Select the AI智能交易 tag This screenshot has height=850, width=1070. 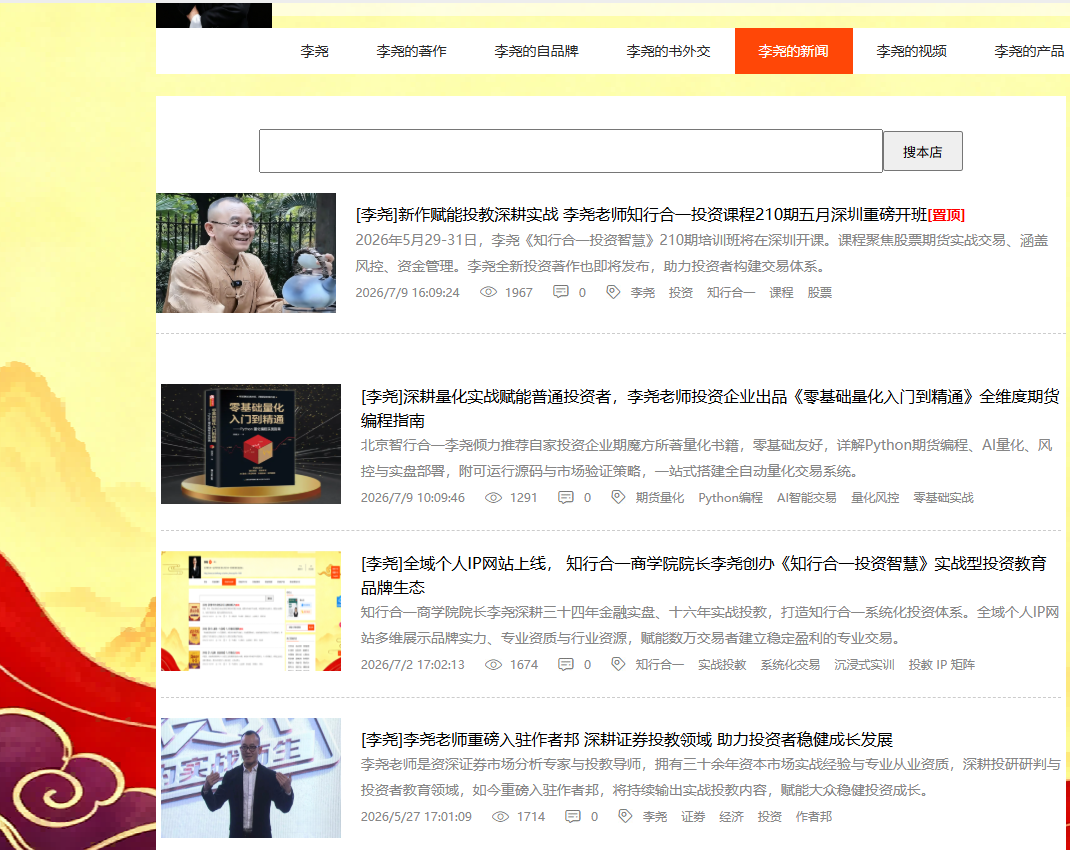[x=807, y=498]
